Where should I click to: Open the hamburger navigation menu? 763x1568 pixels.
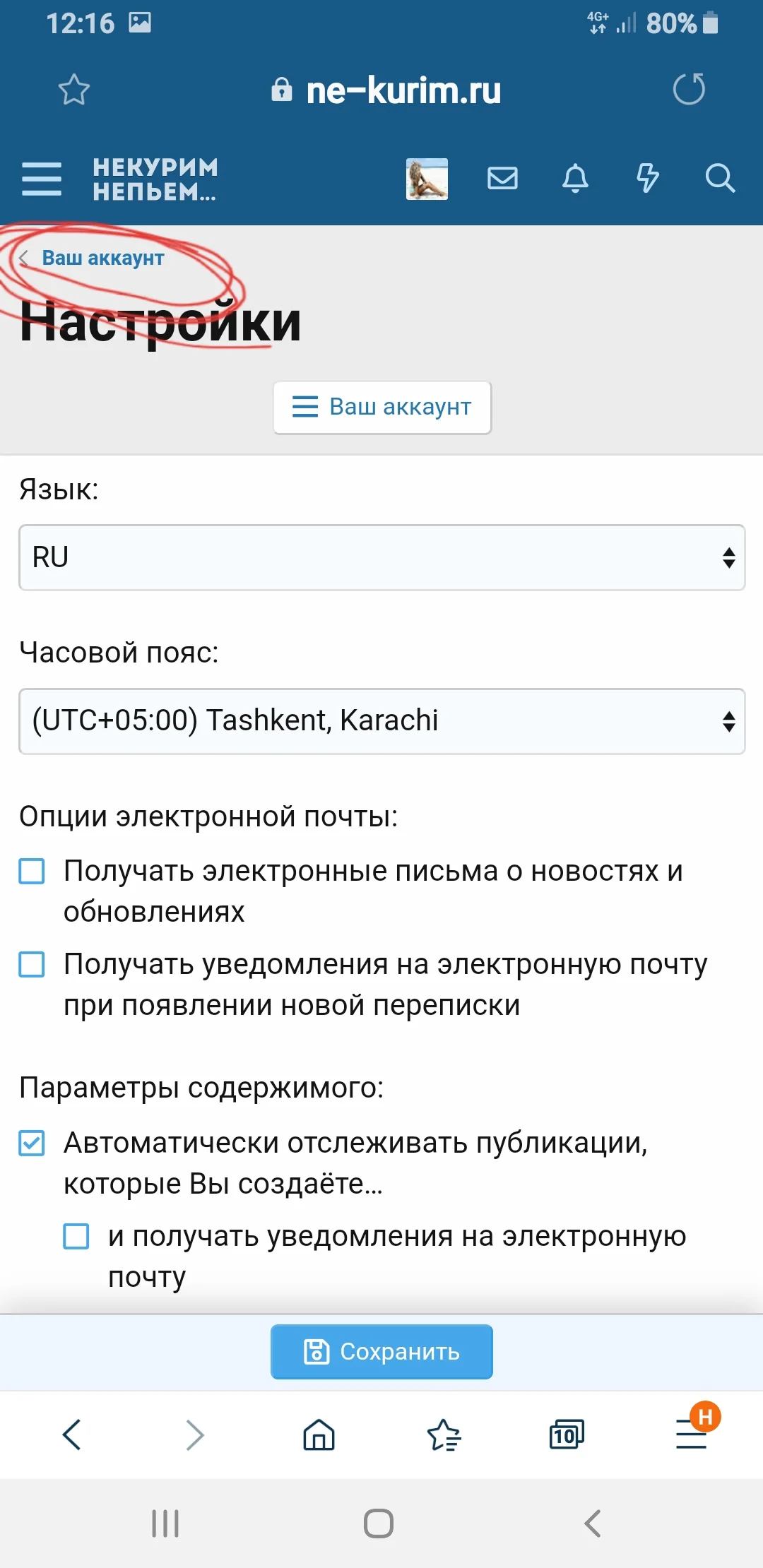pos(42,178)
